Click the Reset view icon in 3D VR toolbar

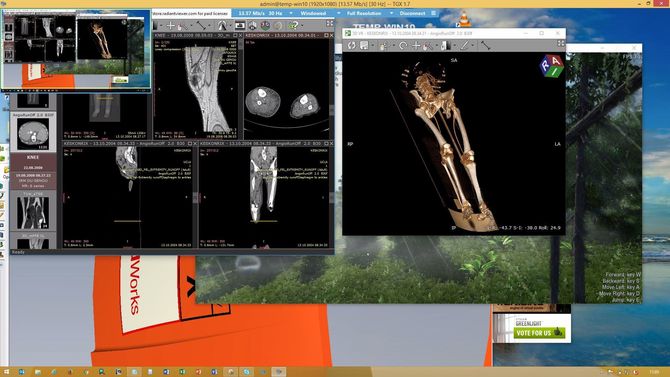[352, 45]
